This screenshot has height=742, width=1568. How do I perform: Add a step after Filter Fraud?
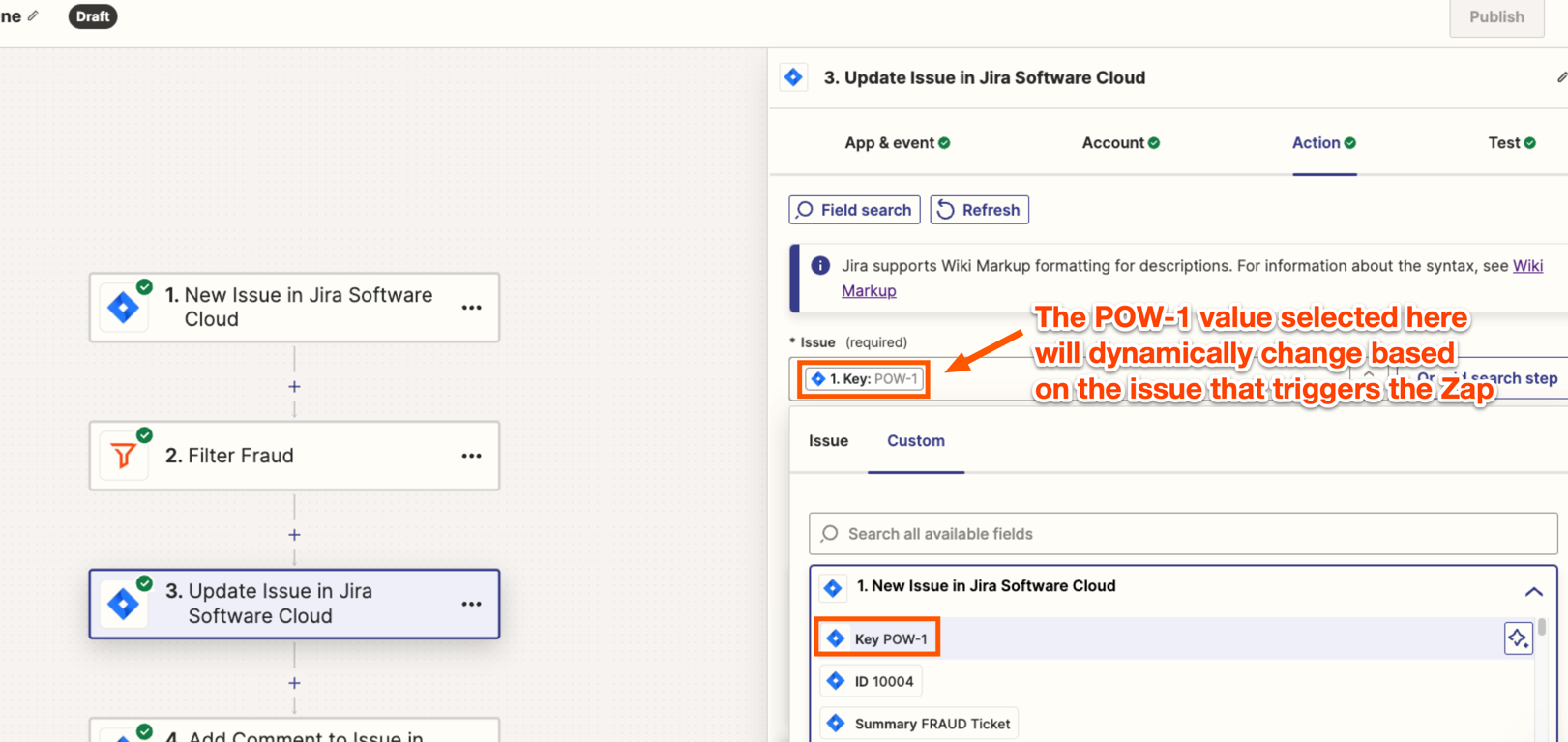point(294,534)
